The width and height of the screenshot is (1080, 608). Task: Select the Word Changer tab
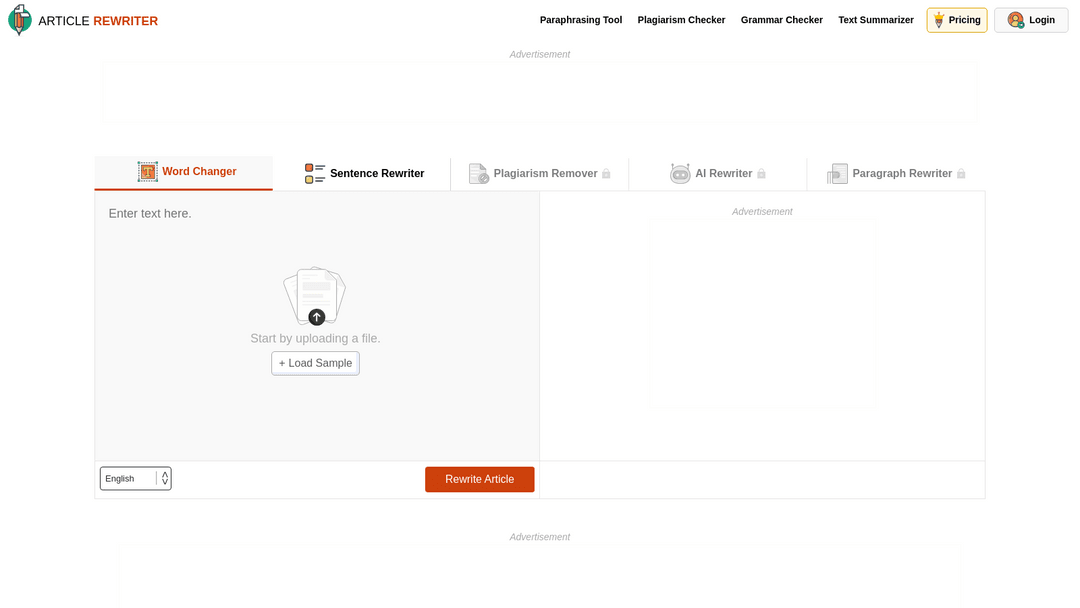point(199,172)
